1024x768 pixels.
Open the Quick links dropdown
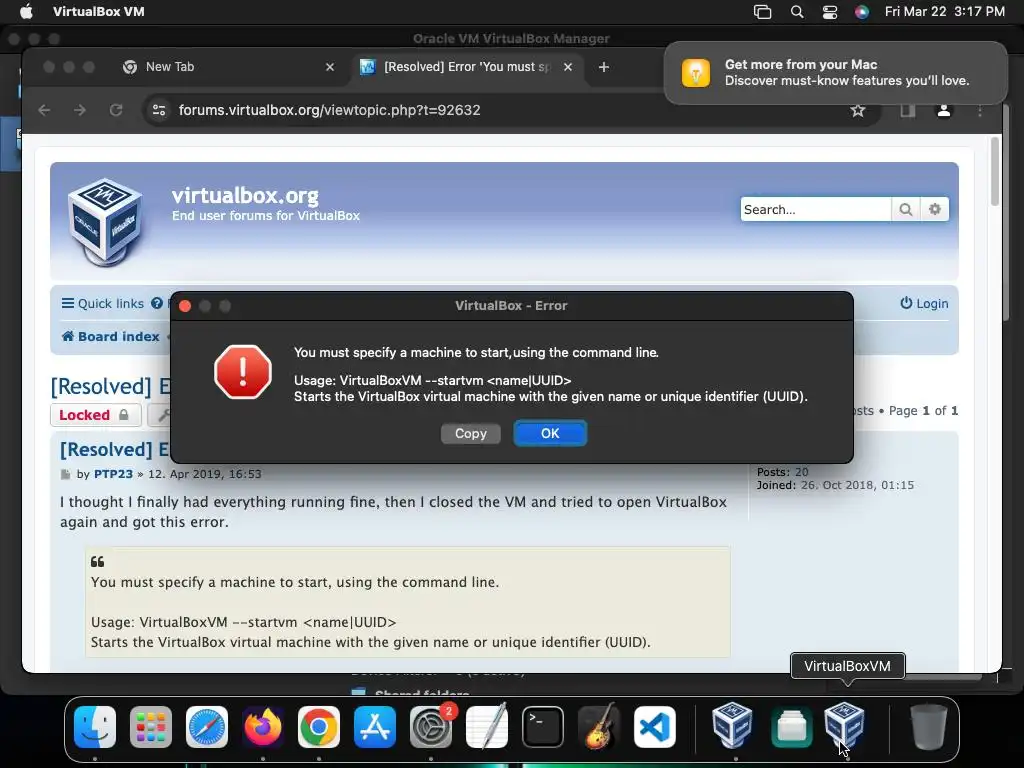coord(103,304)
